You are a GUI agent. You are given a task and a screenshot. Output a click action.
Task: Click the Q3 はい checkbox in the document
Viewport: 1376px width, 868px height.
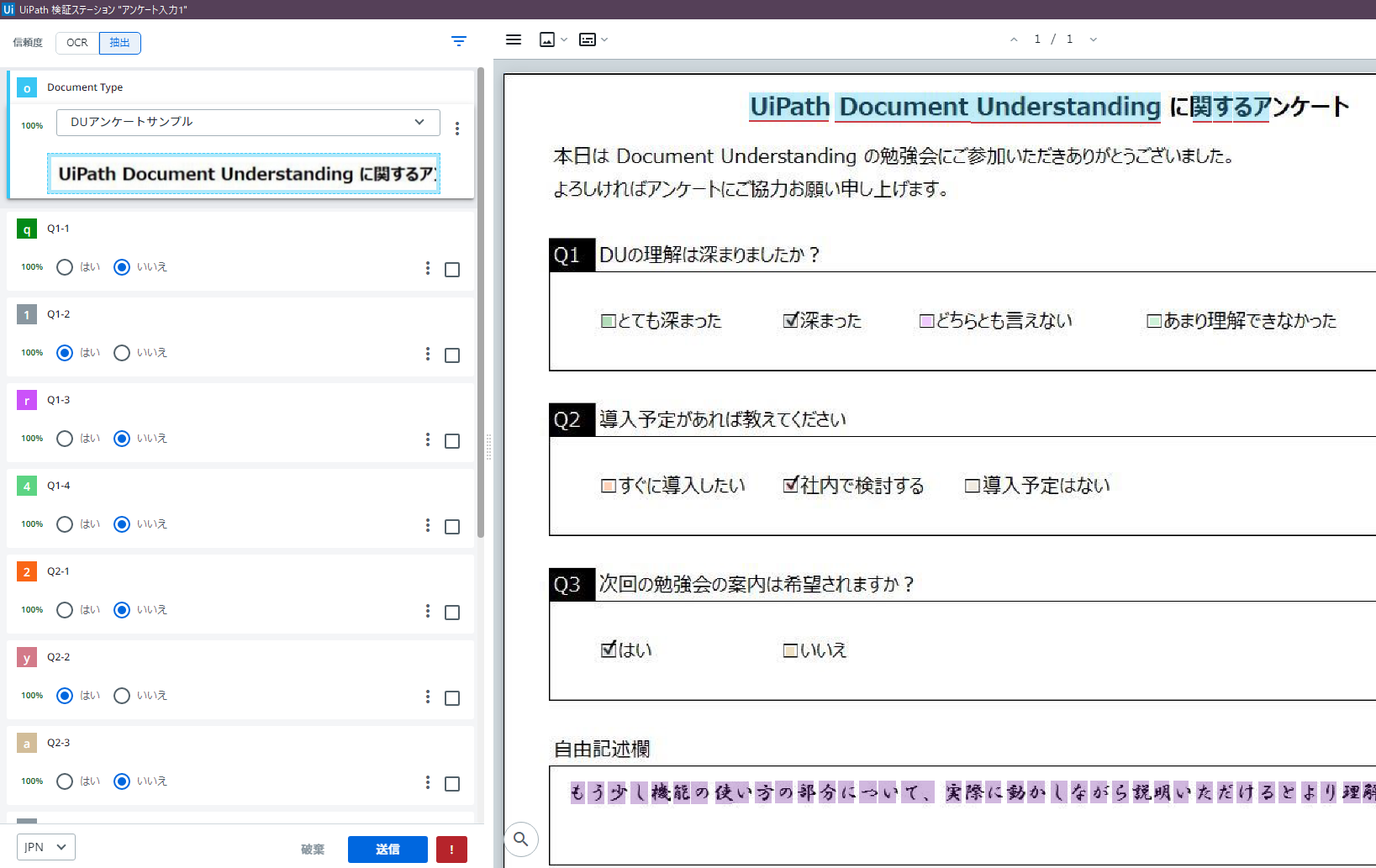point(609,650)
